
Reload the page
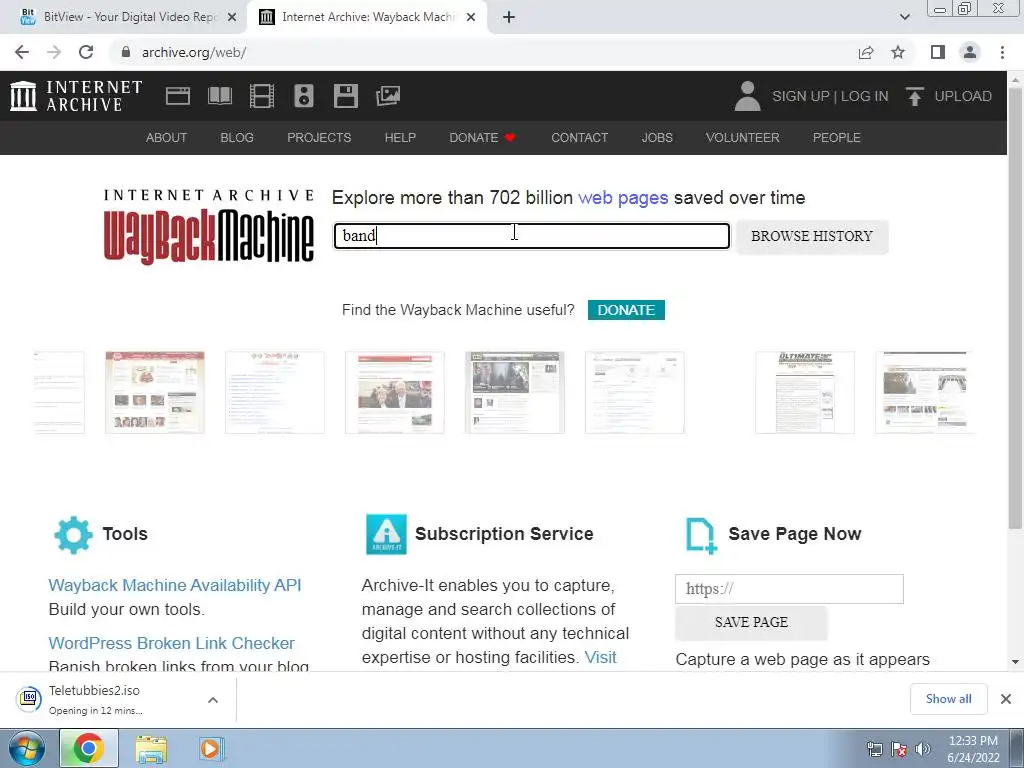86,52
